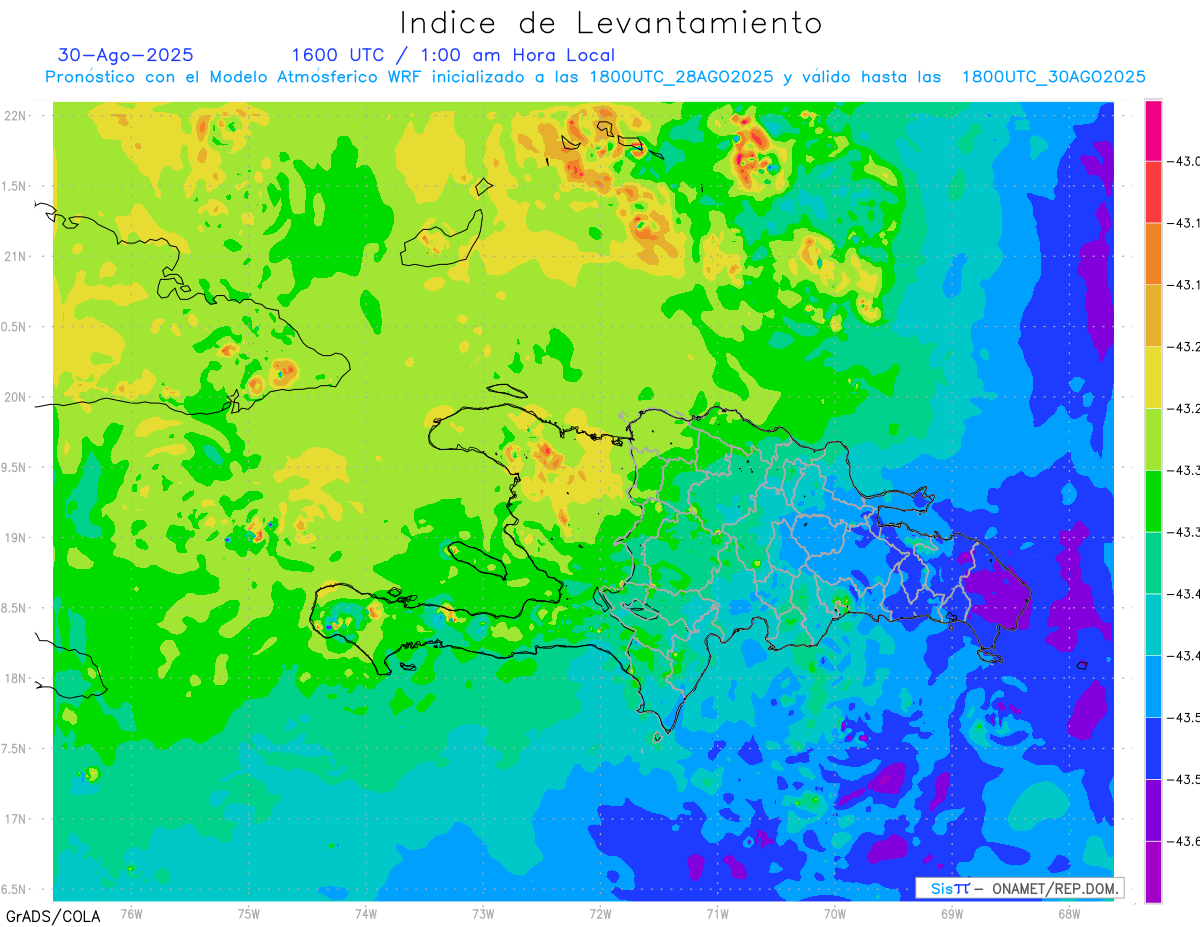Select the red swatch in the color bar
Image resolution: width=1200 pixels, height=927 pixels.
coord(1153,192)
